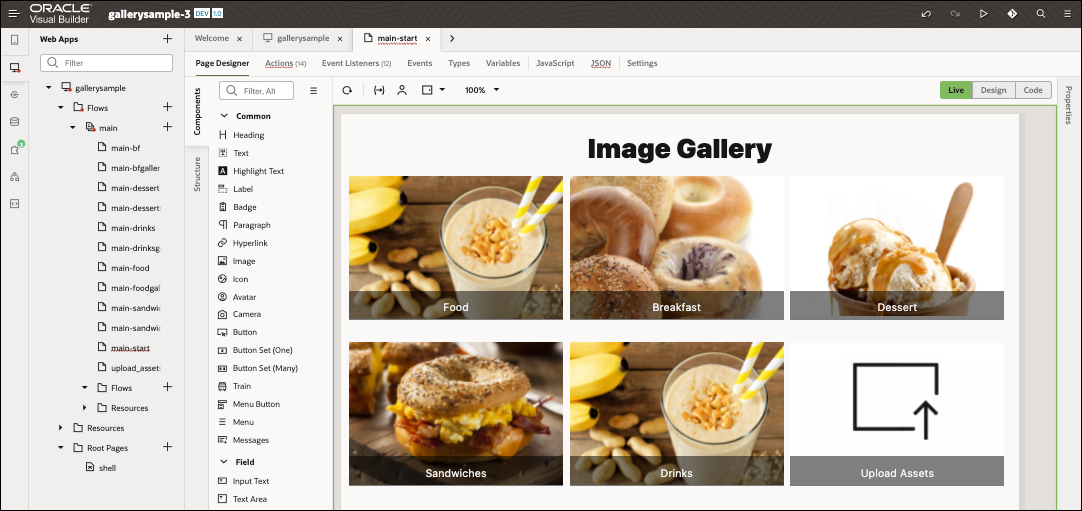Show more tabs chevron

[452, 39]
